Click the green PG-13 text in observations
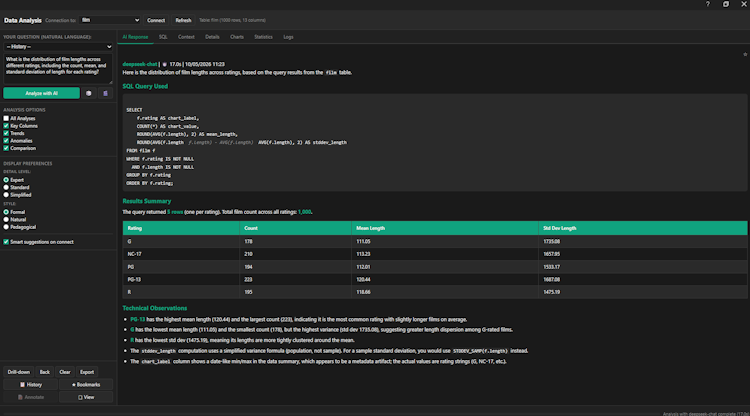The image size is (750, 416). pos(137,319)
